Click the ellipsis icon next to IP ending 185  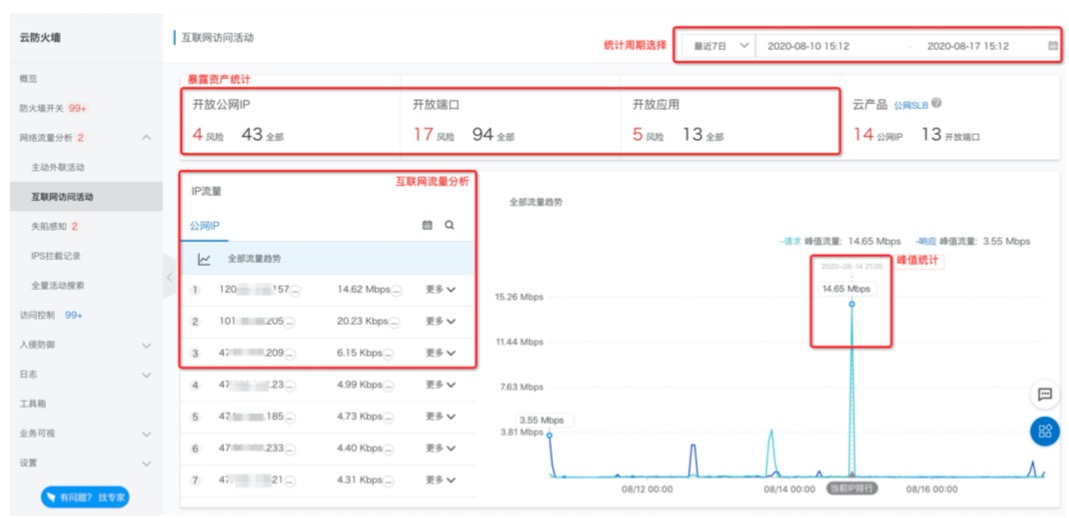(290, 417)
